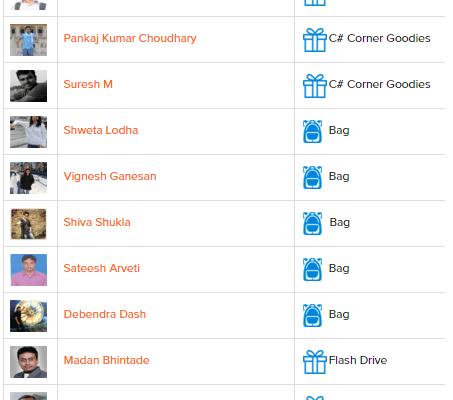
Task: Click Suresh M black-and-white photo
Action: [x=28, y=86]
